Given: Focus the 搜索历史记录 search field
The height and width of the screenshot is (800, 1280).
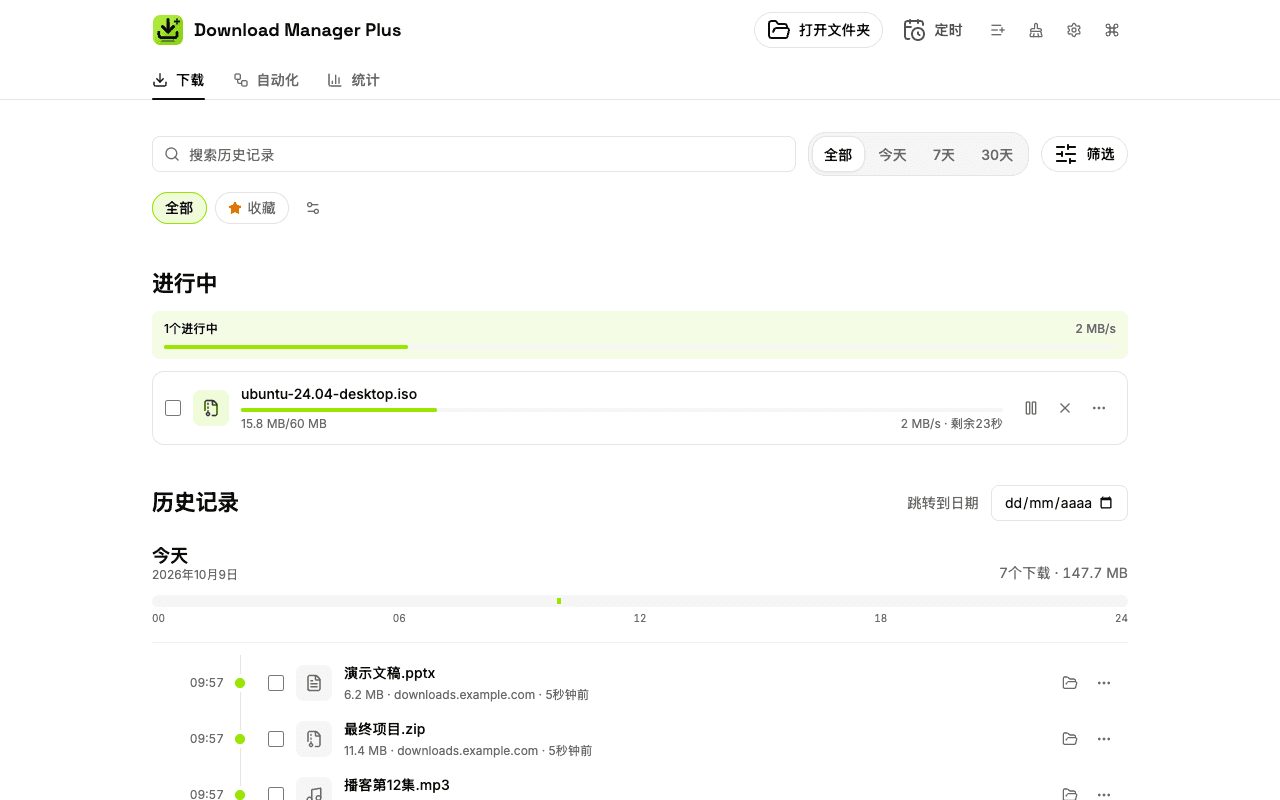Looking at the screenshot, I should (474, 154).
